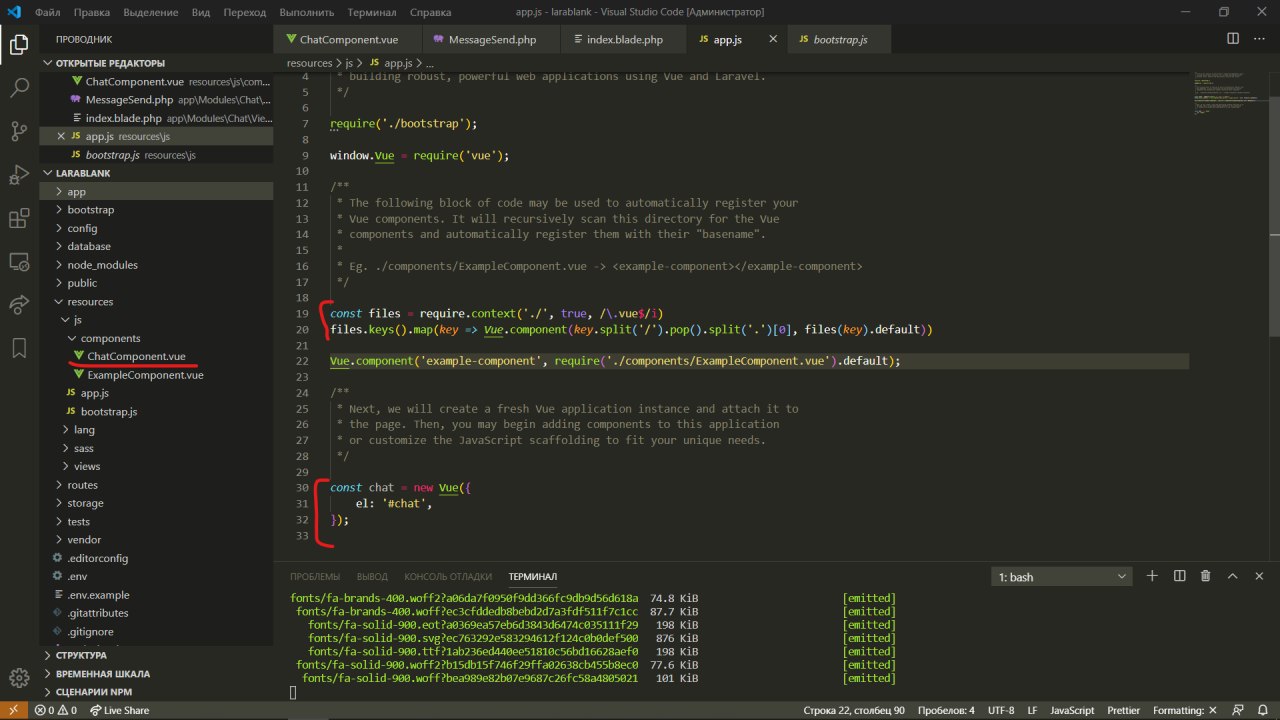The image size is (1280, 720).
Task: Expand the app folder
Action: pos(156,191)
